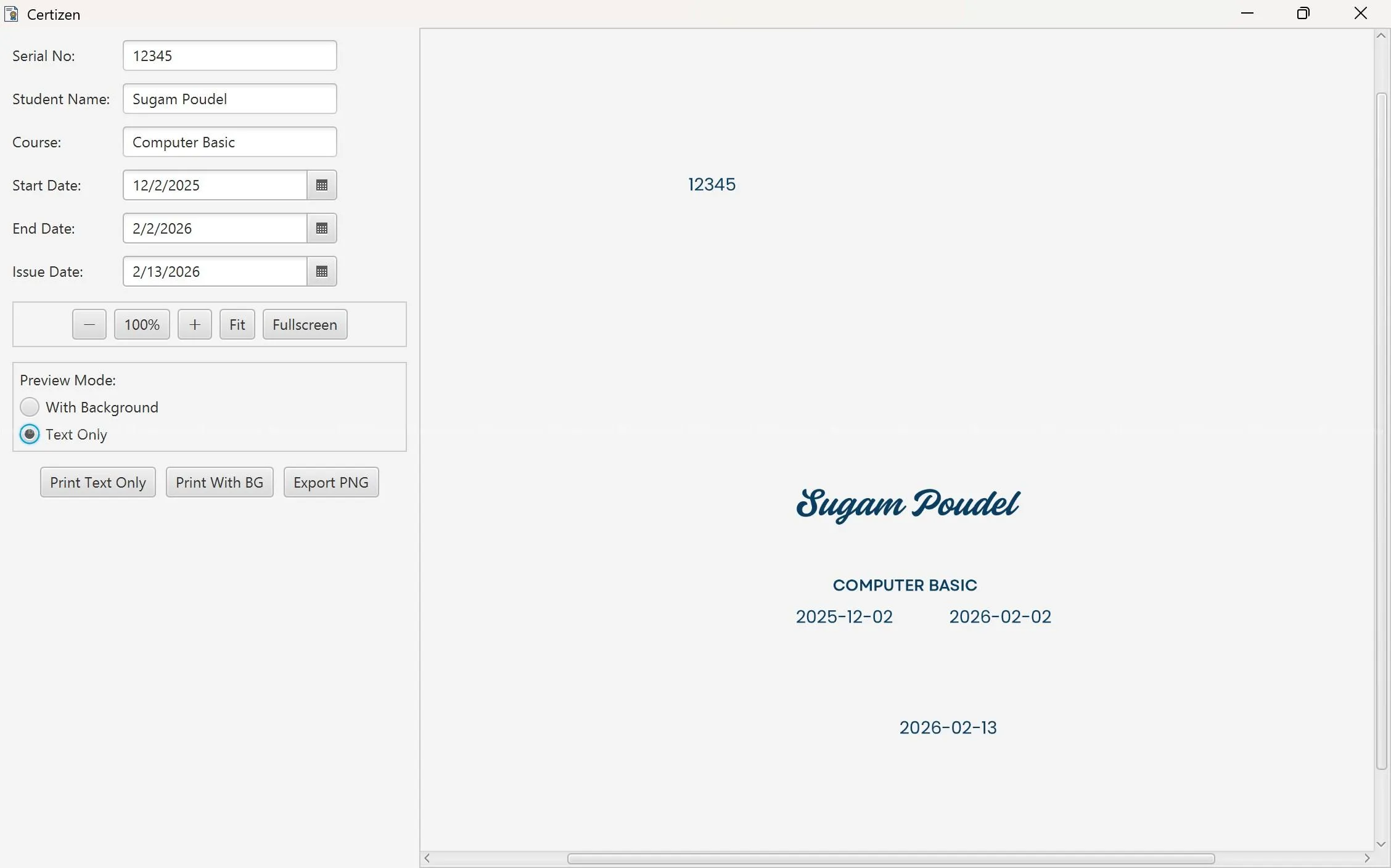The width and height of the screenshot is (1391, 868).
Task: Click the Certizen app icon in title bar
Action: point(11,14)
